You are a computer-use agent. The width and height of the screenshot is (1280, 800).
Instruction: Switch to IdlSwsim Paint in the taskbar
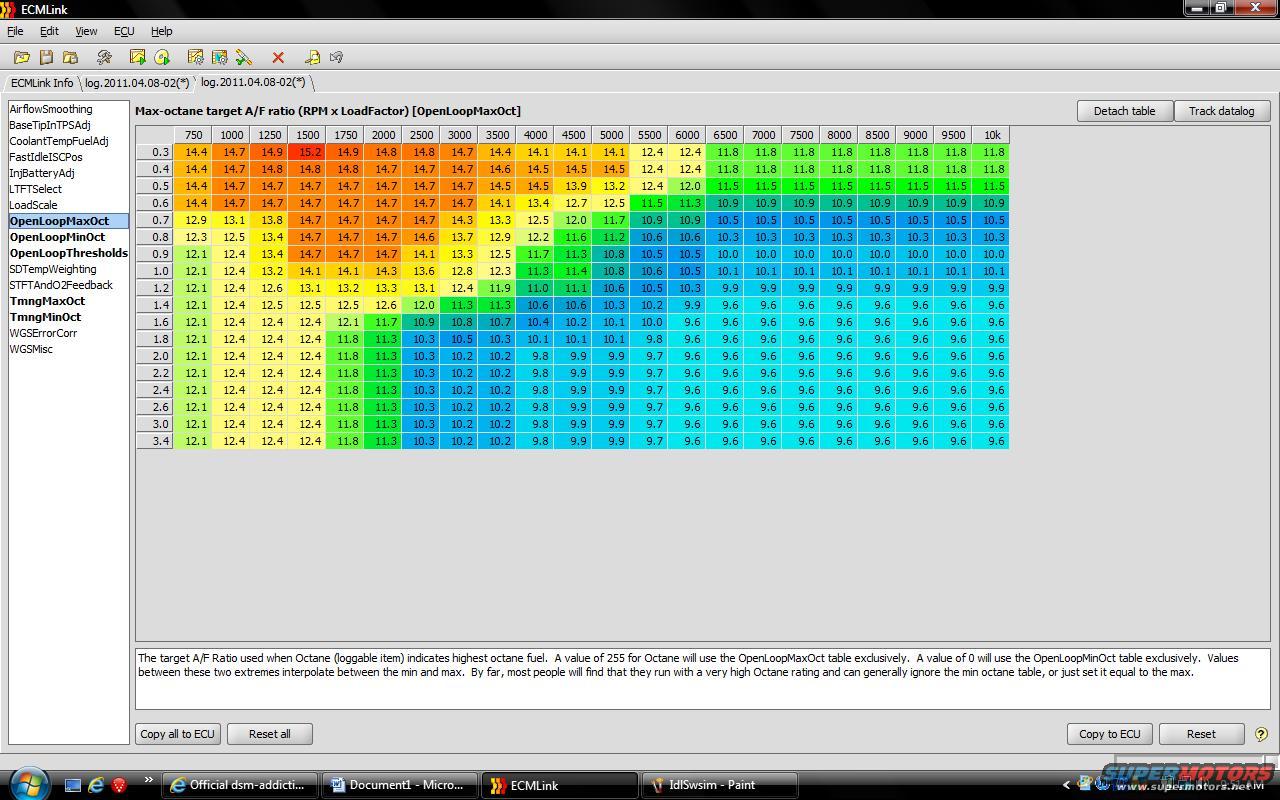click(x=718, y=785)
